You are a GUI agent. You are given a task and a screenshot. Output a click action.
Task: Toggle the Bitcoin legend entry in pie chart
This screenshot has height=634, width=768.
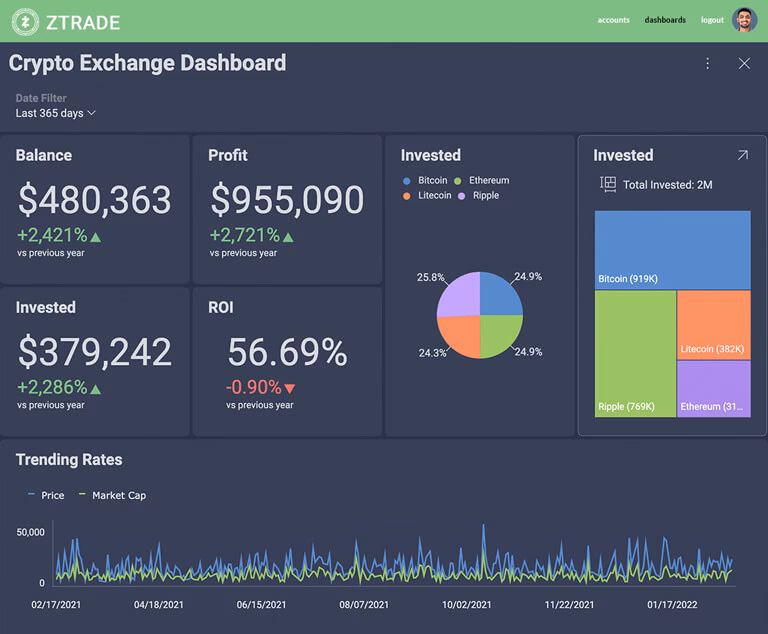coord(425,180)
